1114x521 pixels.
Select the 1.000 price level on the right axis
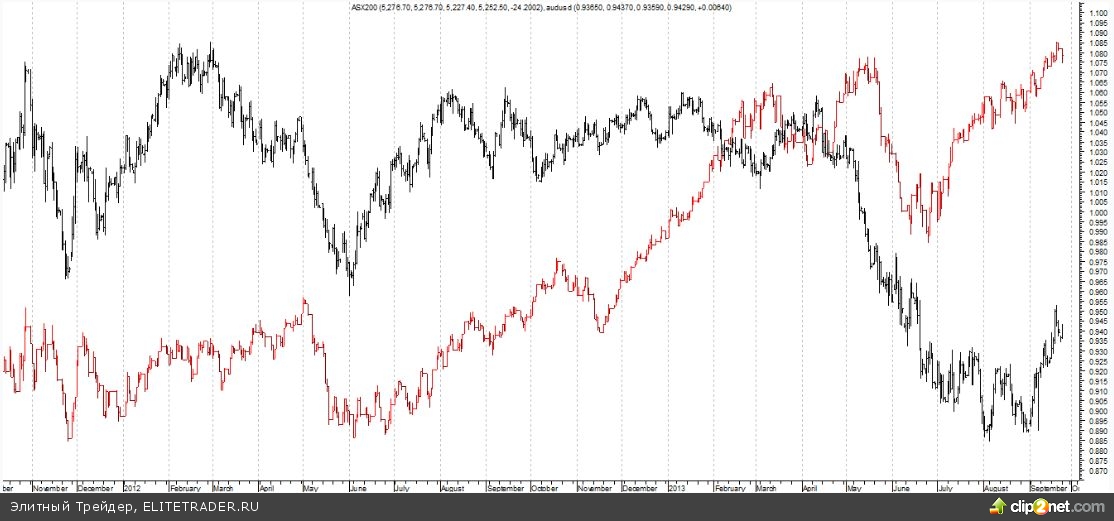pyautogui.click(x=1096, y=212)
